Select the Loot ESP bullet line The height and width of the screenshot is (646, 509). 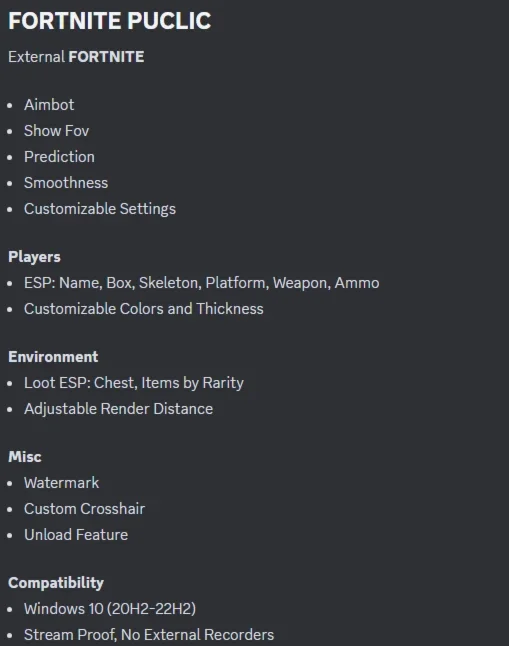point(134,383)
